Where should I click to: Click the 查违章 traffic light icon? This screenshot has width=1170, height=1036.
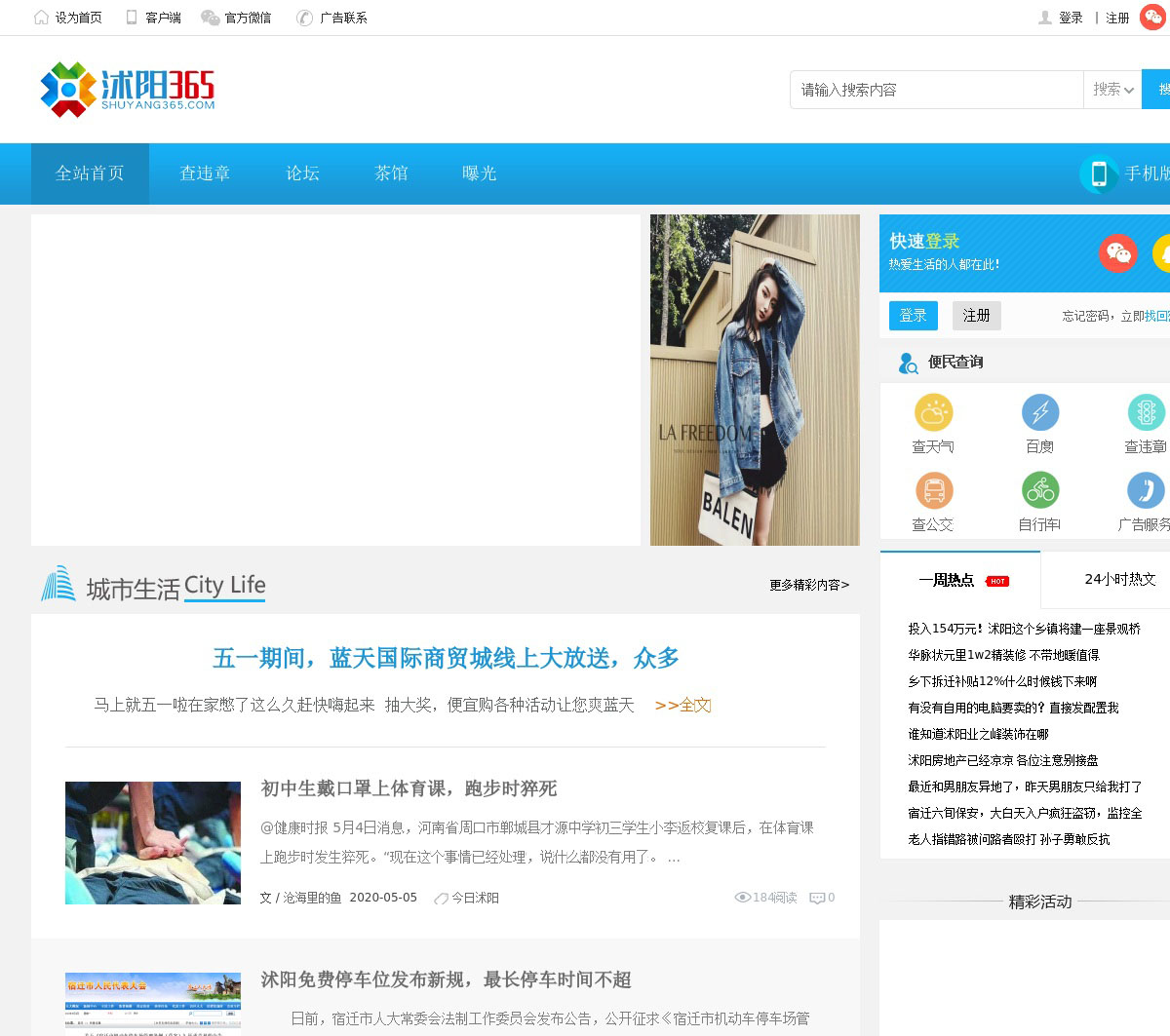point(1146,412)
